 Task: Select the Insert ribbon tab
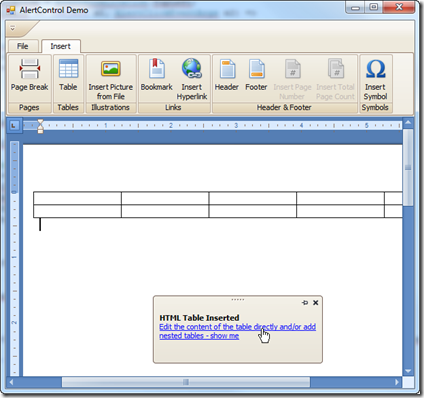point(61,46)
